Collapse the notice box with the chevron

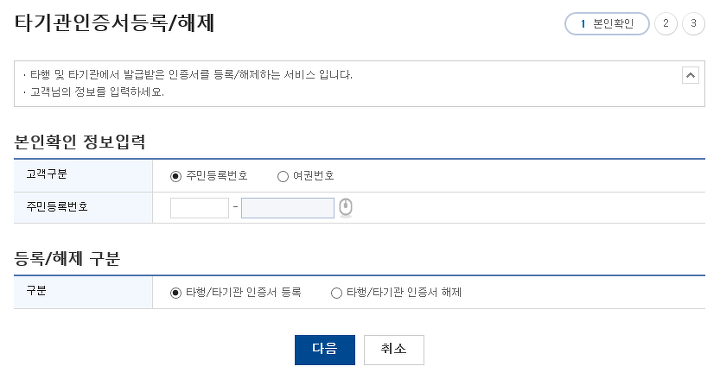[x=690, y=75]
